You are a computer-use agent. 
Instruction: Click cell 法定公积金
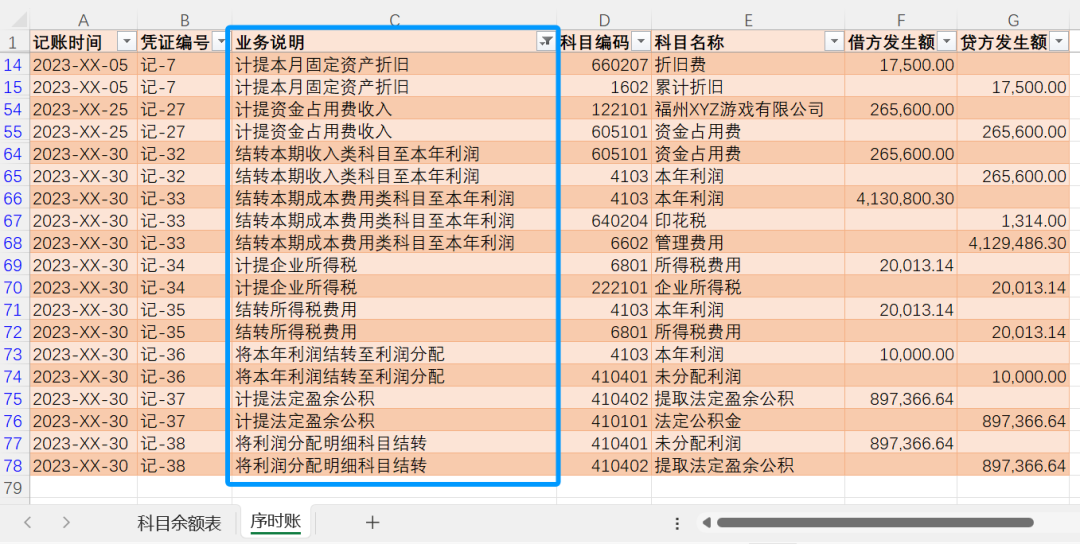(748, 421)
